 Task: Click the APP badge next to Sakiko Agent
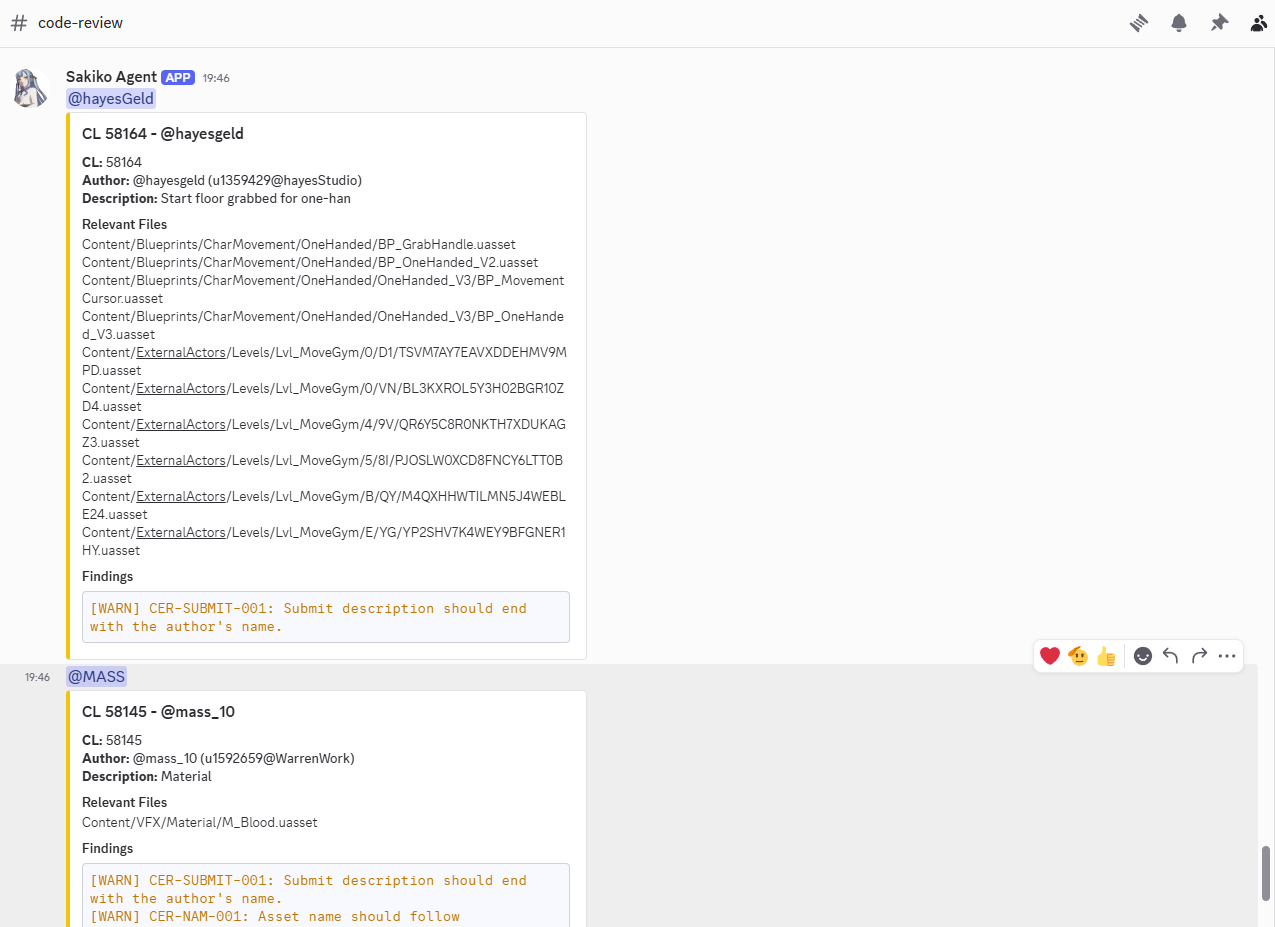[178, 77]
